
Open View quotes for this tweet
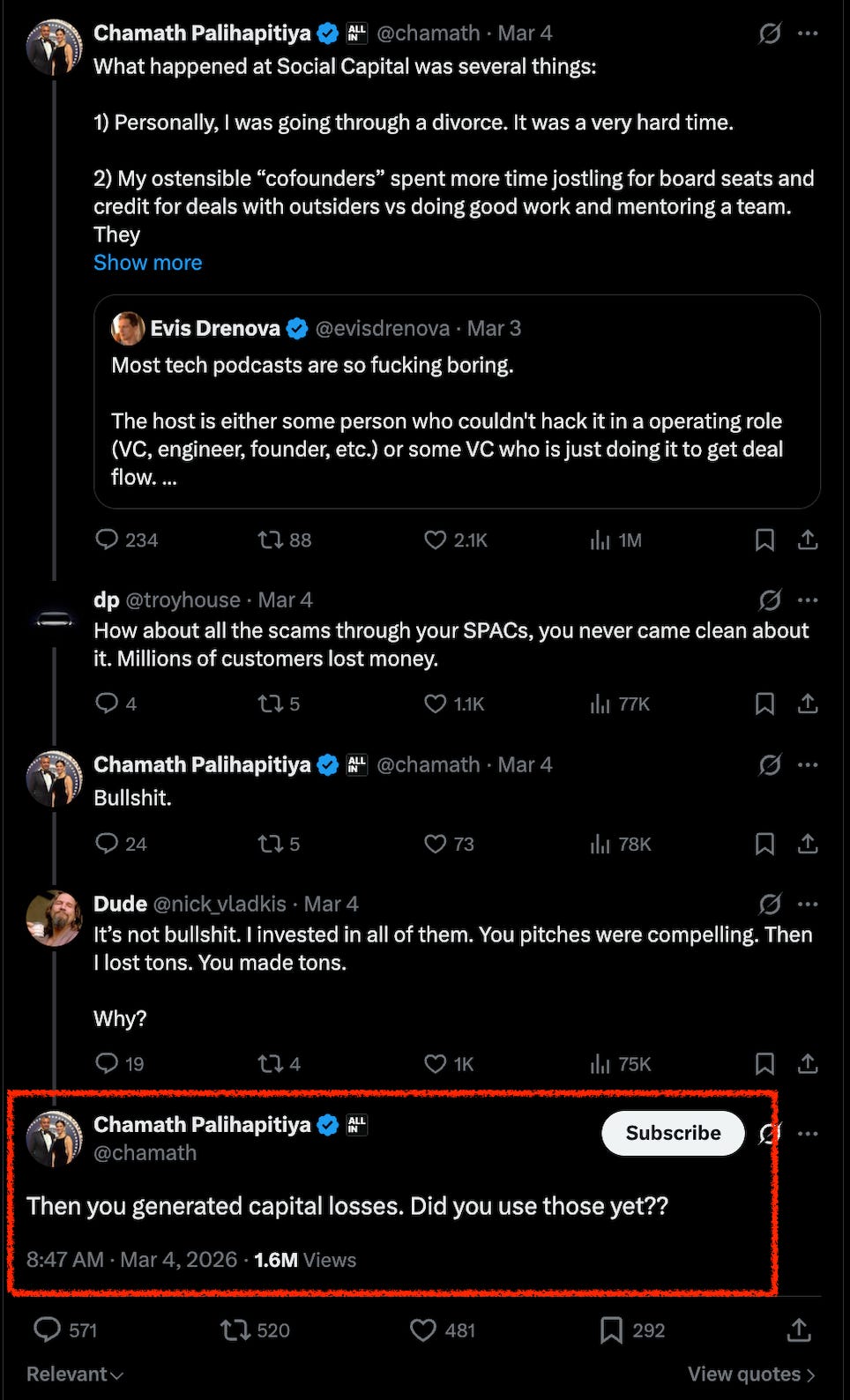(x=751, y=1374)
